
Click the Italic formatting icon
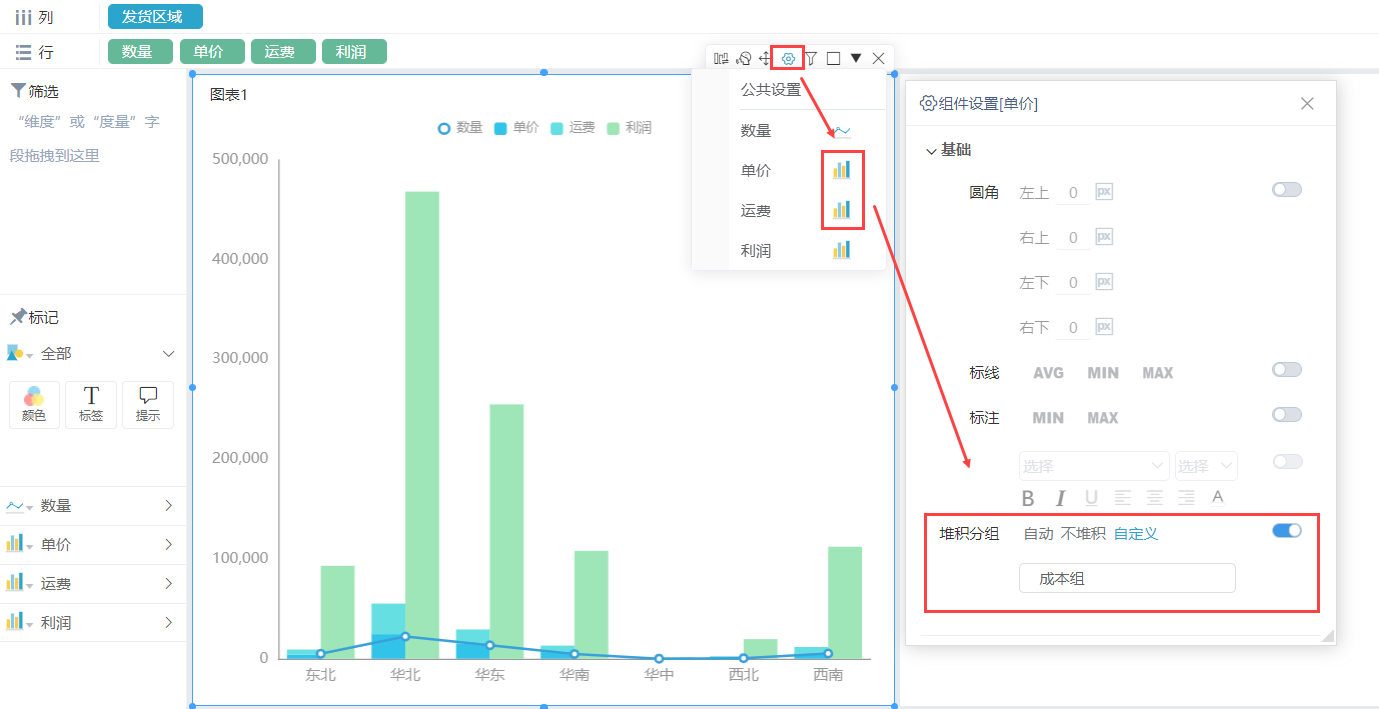pyautogui.click(x=1061, y=498)
